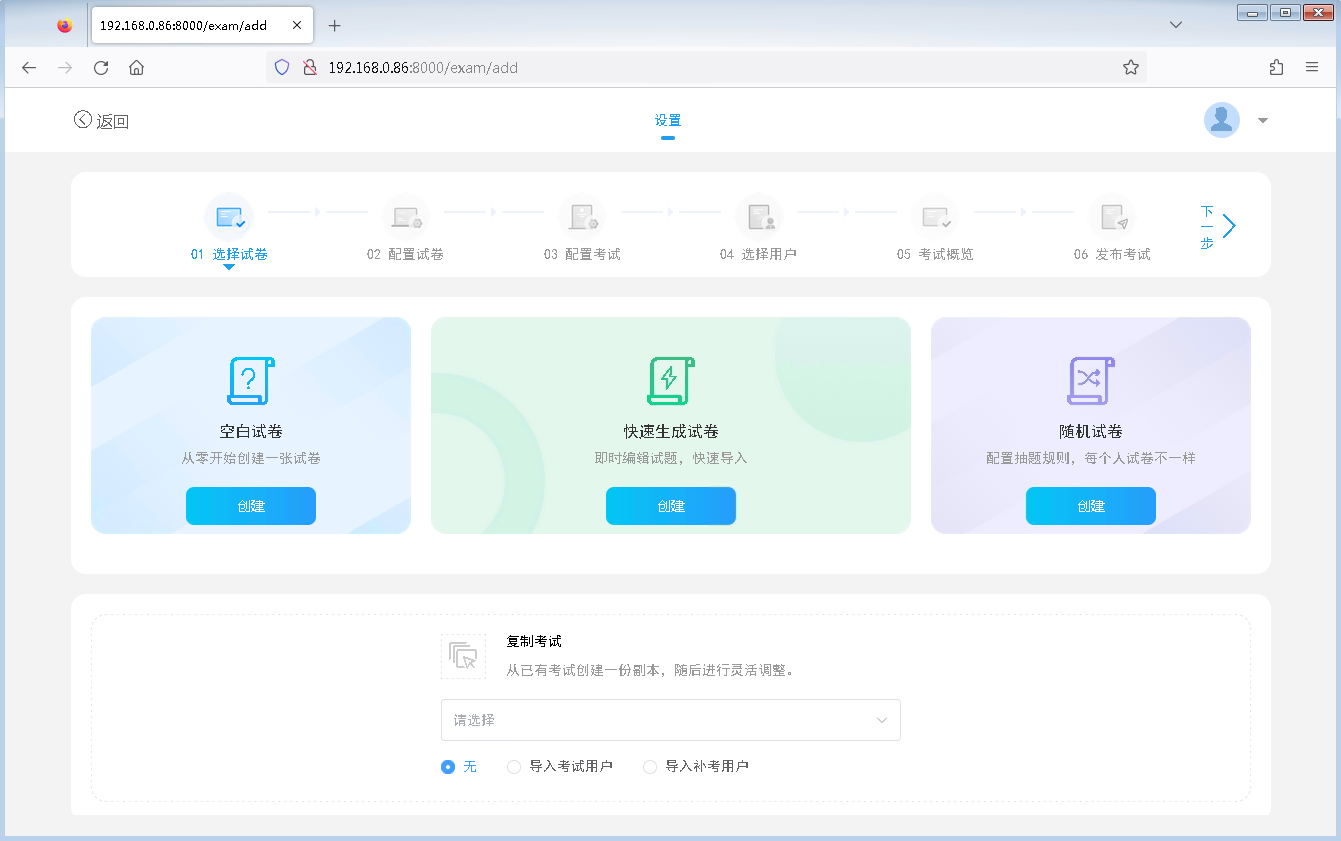
Task: Bookmark the page with the star icon
Action: (1131, 67)
